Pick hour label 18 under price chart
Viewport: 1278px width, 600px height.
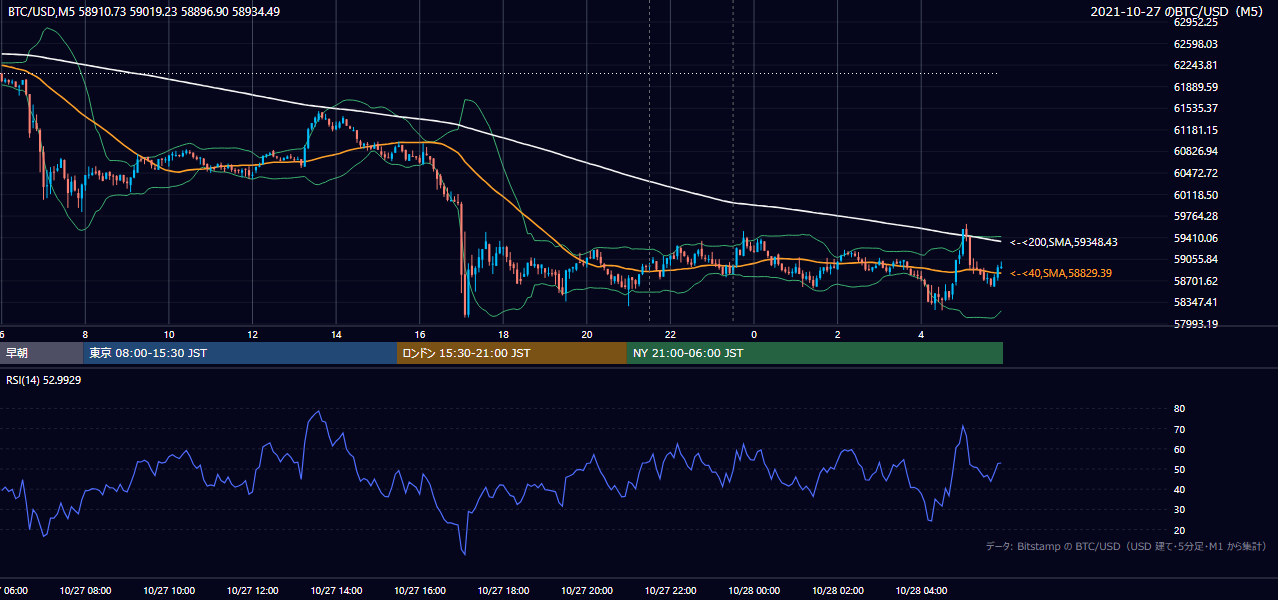tap(503, 334)
